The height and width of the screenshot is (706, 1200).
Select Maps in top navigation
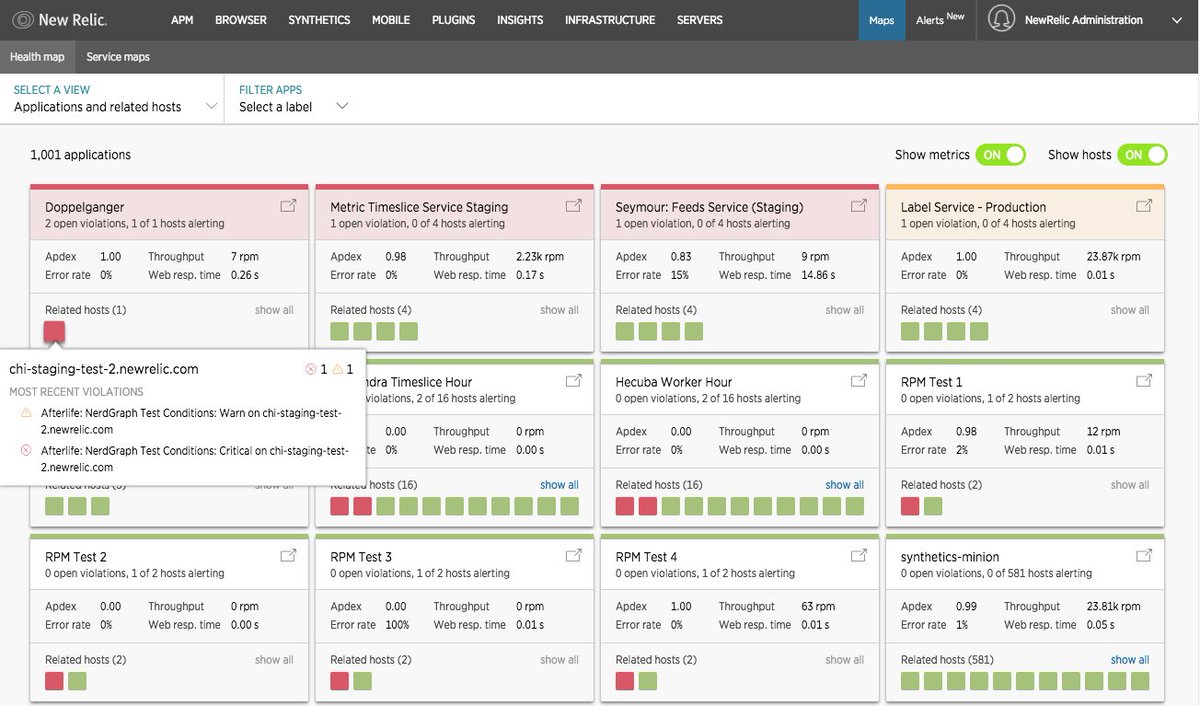(x=882, y=20)
